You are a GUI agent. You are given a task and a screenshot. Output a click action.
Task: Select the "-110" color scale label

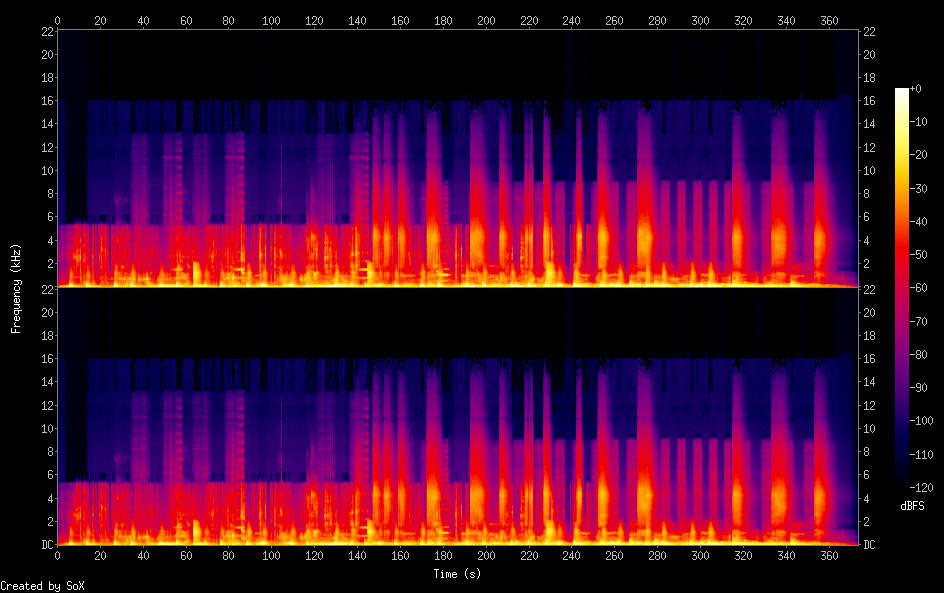(922, 455)
